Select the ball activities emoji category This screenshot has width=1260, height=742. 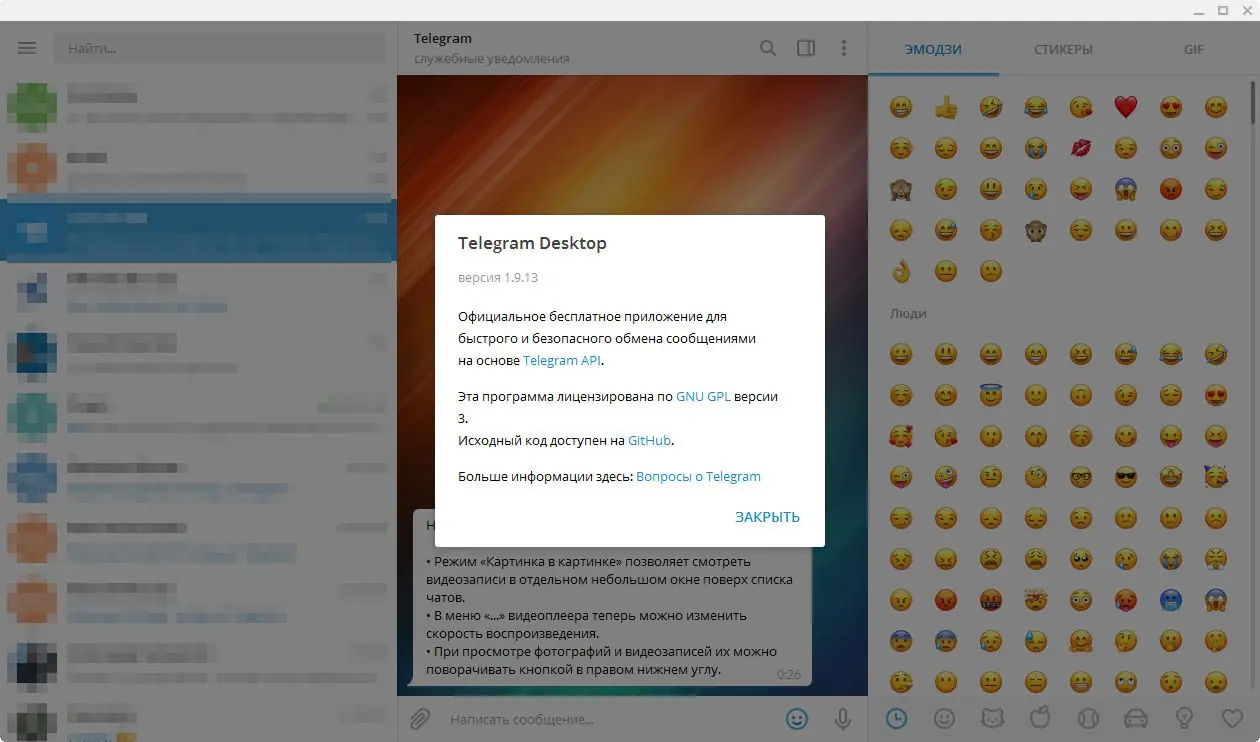1088,718
